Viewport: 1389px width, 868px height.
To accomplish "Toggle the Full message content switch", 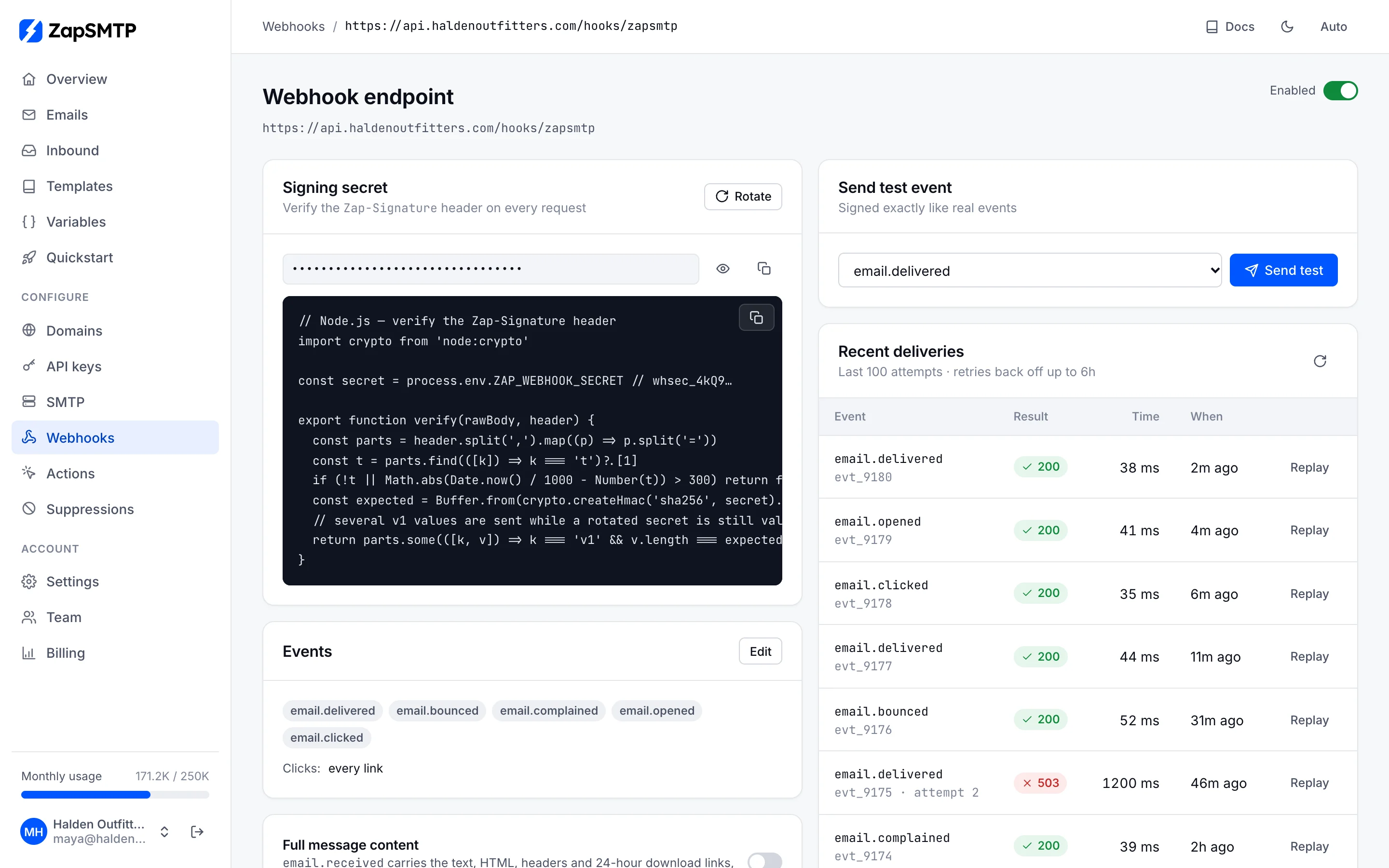I will coord(764,861).
